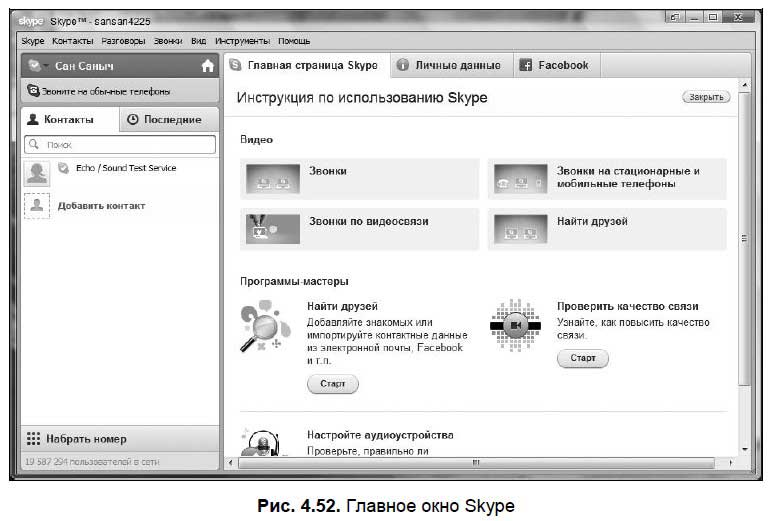Image resolution: width=772 pixels, height=521 pixels.
Task: Click vertical scrollbar up arrow
Action: pos(745,85)
